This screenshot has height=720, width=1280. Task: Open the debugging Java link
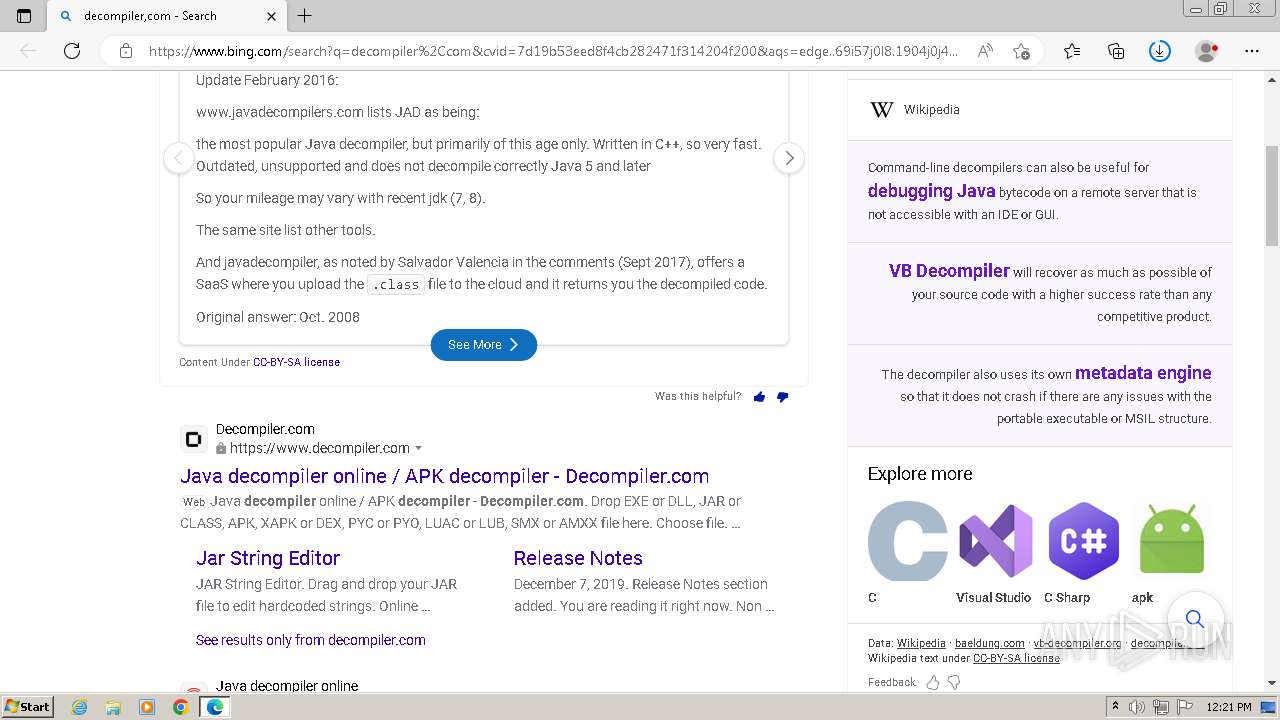pos(931,191)
